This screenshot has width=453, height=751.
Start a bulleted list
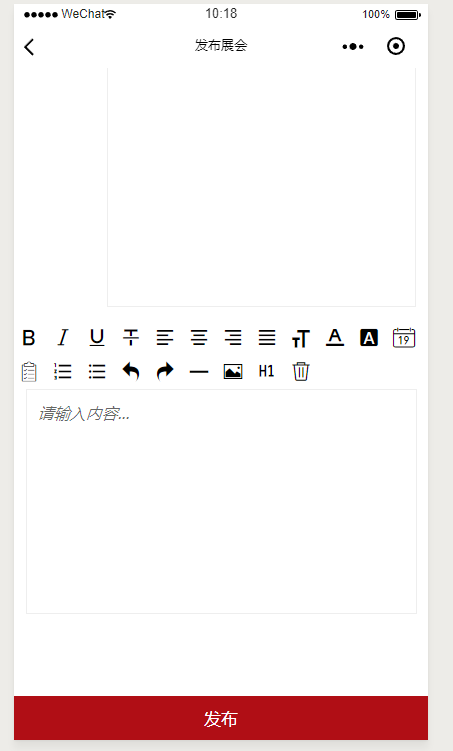[x=97, y=372]
